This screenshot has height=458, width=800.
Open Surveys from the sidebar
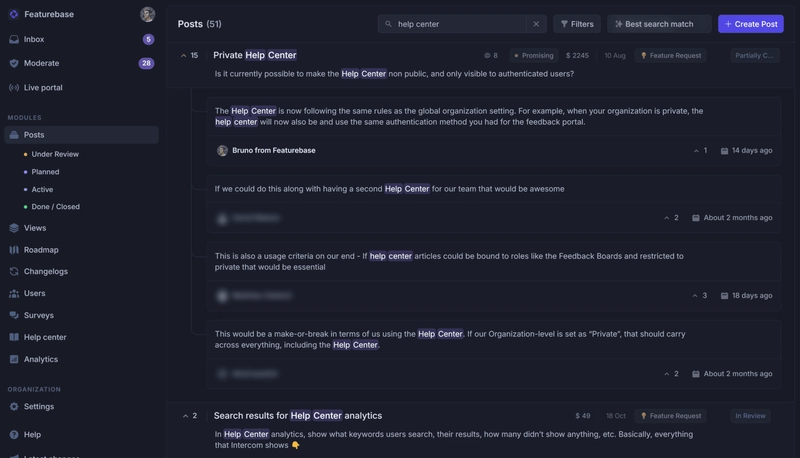39,316
